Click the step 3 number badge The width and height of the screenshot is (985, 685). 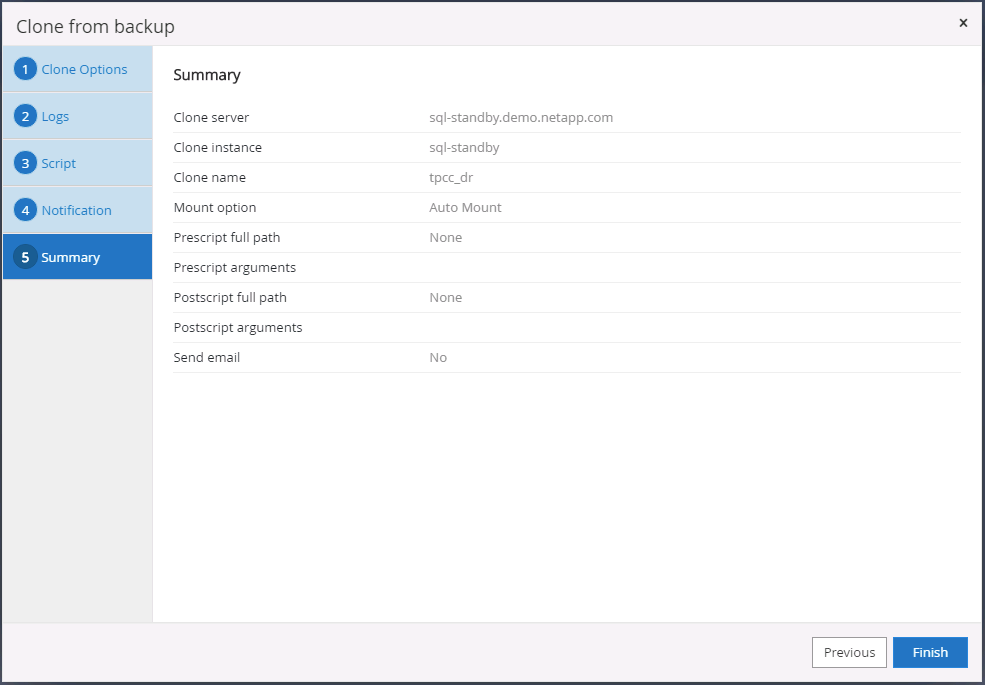point(25,164)
